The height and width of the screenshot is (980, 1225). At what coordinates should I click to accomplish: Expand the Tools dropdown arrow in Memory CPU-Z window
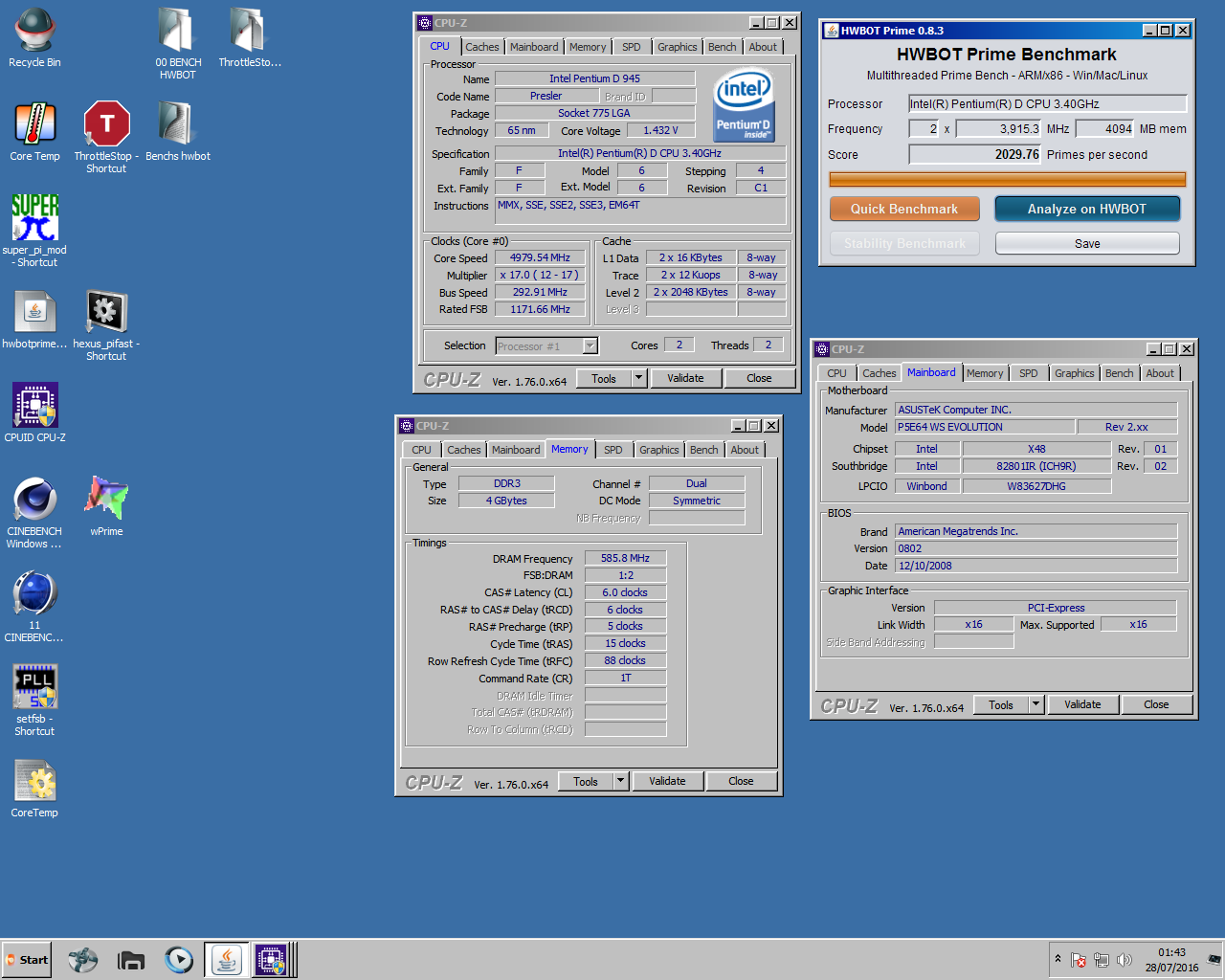620,781
